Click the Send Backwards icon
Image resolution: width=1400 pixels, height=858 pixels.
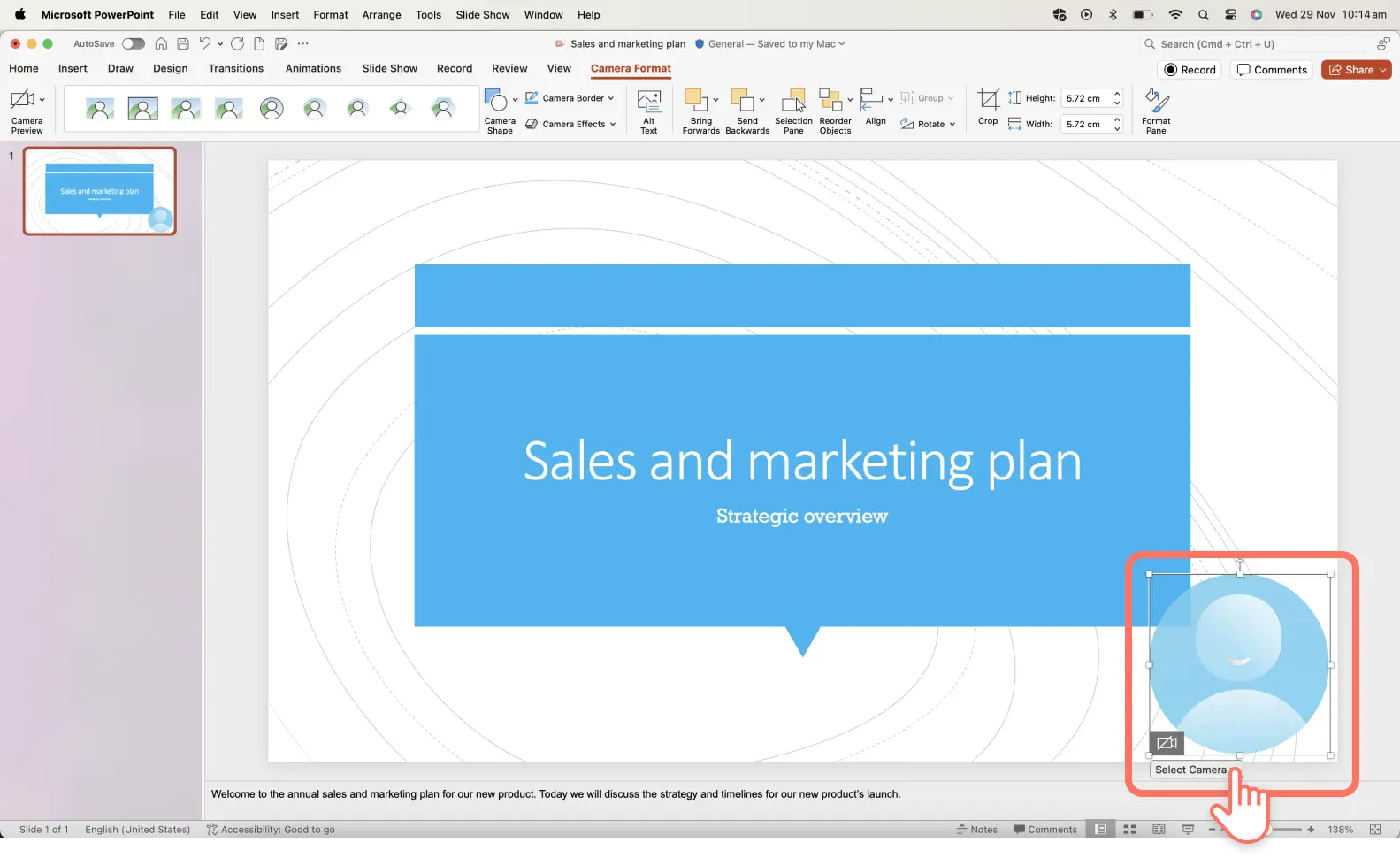click(x=743, y=99)
